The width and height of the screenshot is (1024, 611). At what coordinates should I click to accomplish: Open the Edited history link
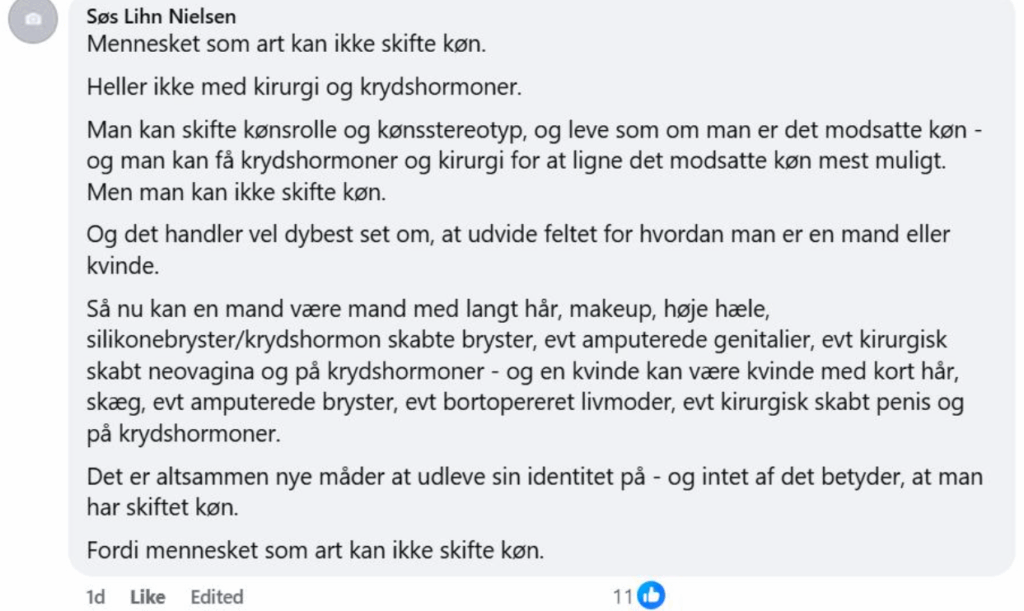(x=217, y=597)
